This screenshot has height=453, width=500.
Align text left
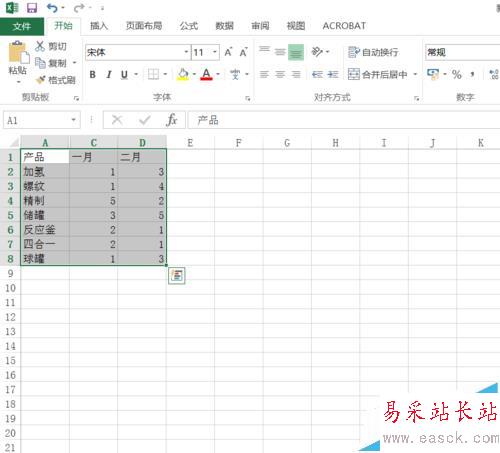click(x=264, y=74)
